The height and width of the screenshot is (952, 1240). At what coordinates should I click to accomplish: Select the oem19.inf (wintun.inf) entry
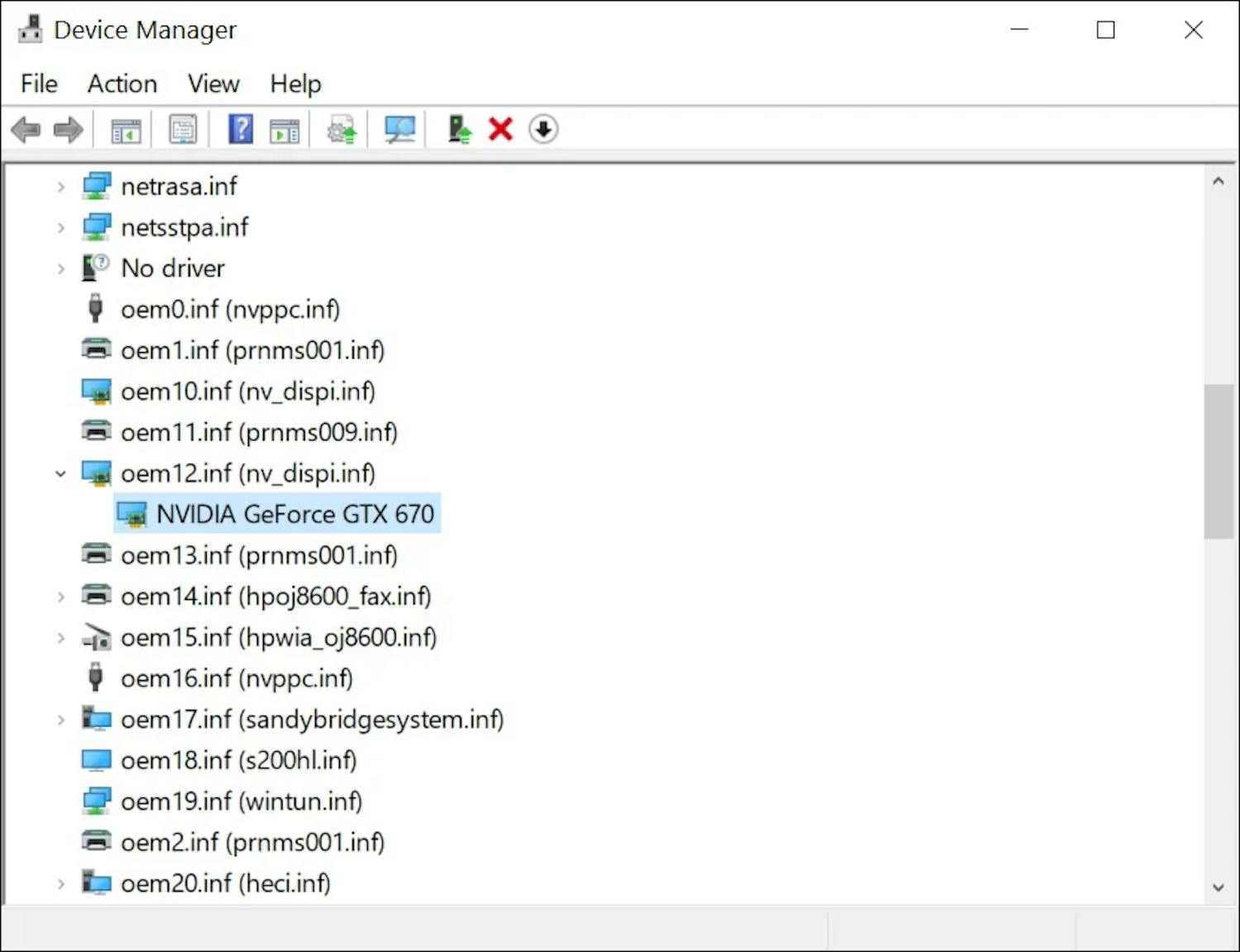241,802
